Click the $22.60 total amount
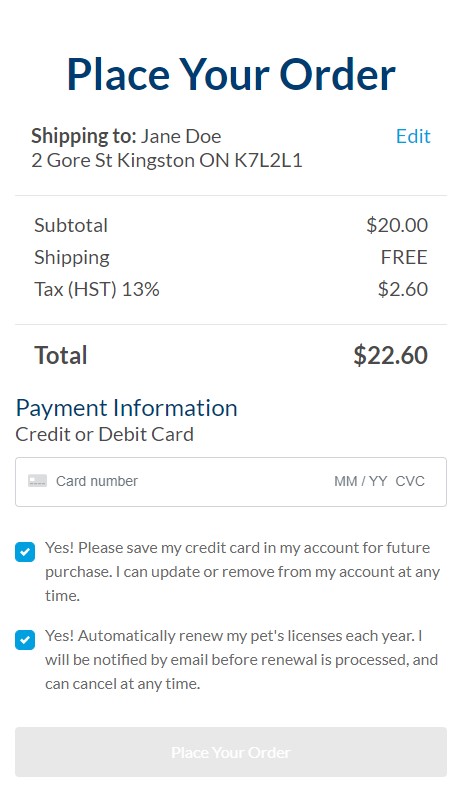This screenshot has width=458, height=804. click(x=390, y=355)
